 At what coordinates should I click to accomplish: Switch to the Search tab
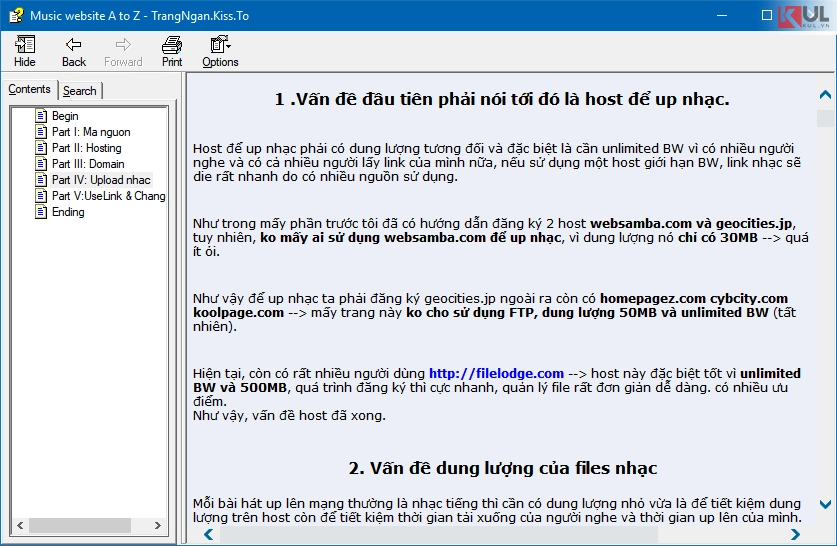coord(80,91)
